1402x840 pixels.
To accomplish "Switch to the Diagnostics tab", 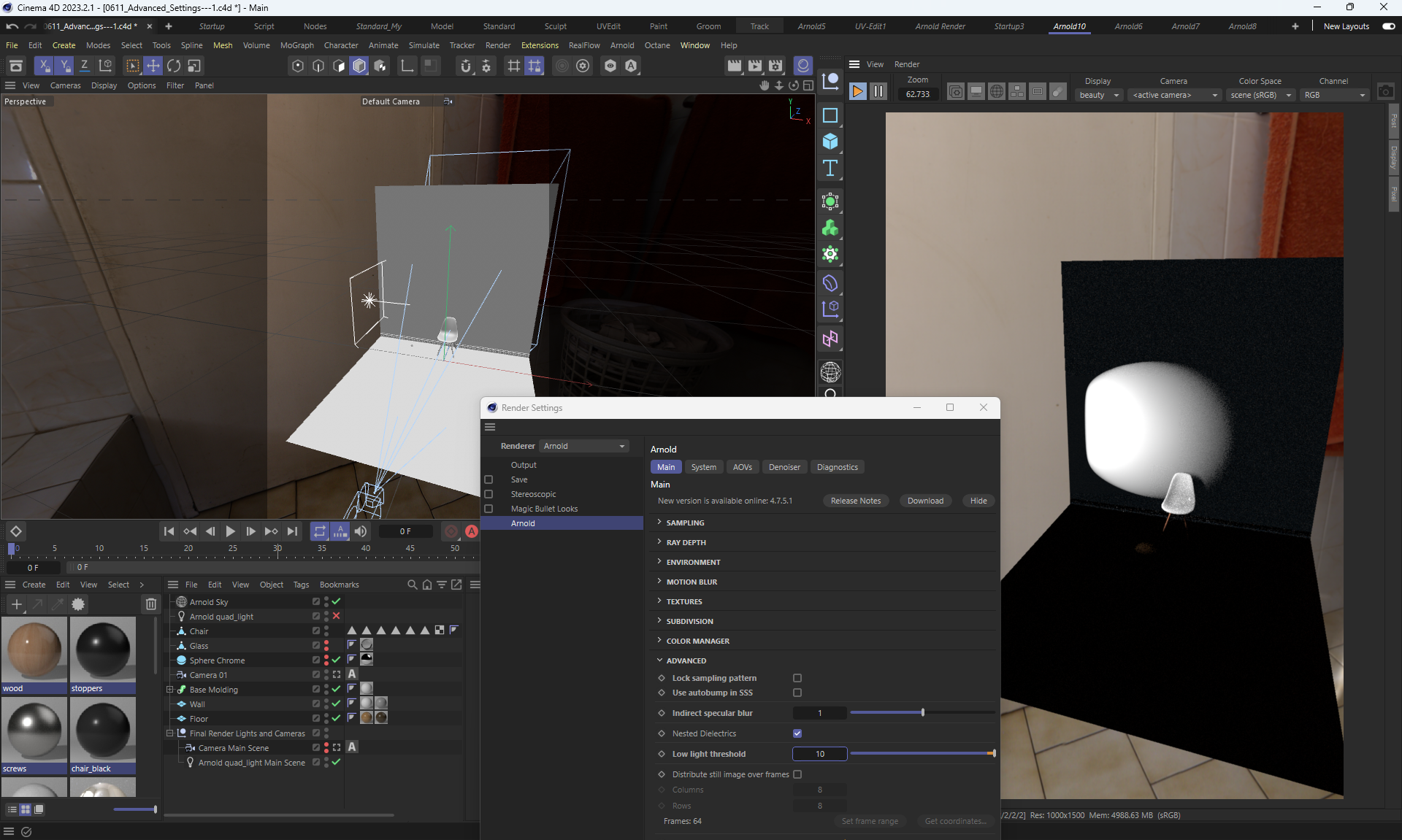I will point(837,467).
